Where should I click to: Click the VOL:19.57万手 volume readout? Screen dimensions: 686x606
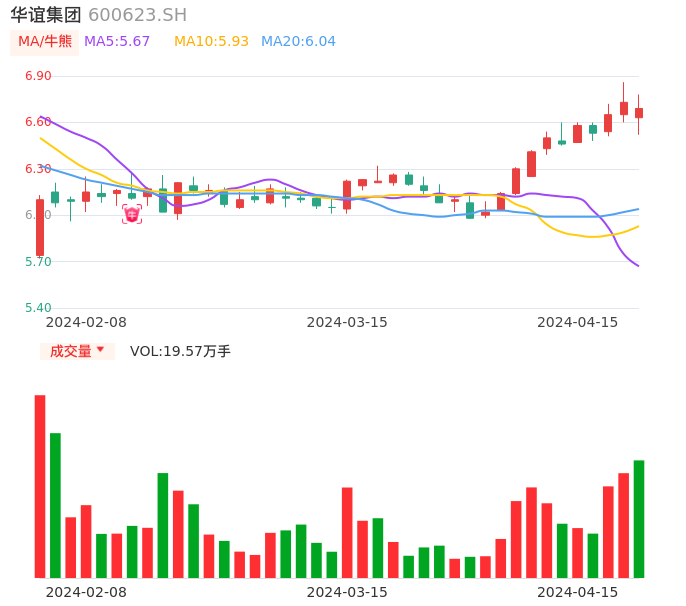point(180,351)
